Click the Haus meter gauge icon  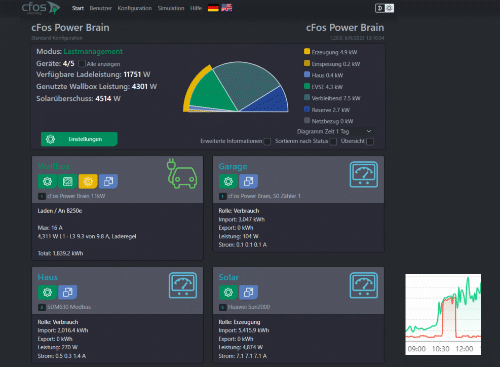click(183, 285)
